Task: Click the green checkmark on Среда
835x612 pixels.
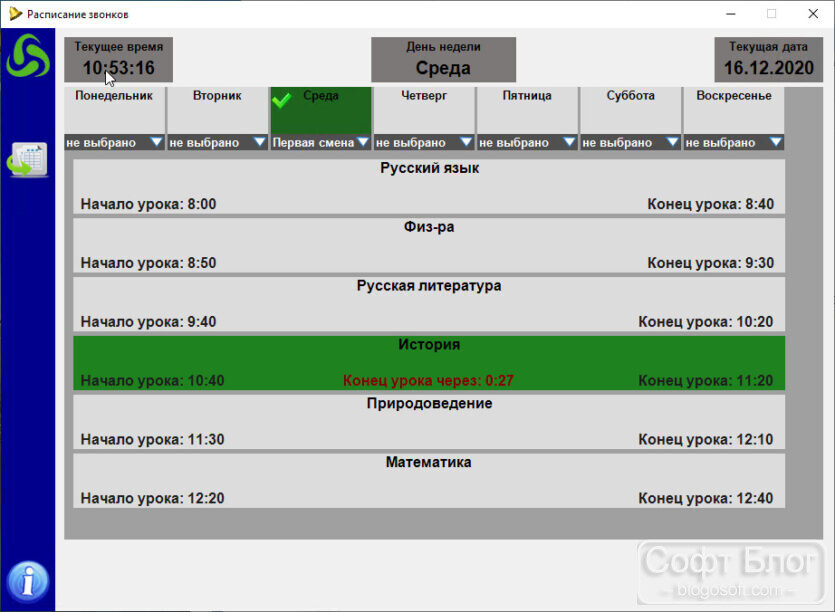Action: click(281, 100)
